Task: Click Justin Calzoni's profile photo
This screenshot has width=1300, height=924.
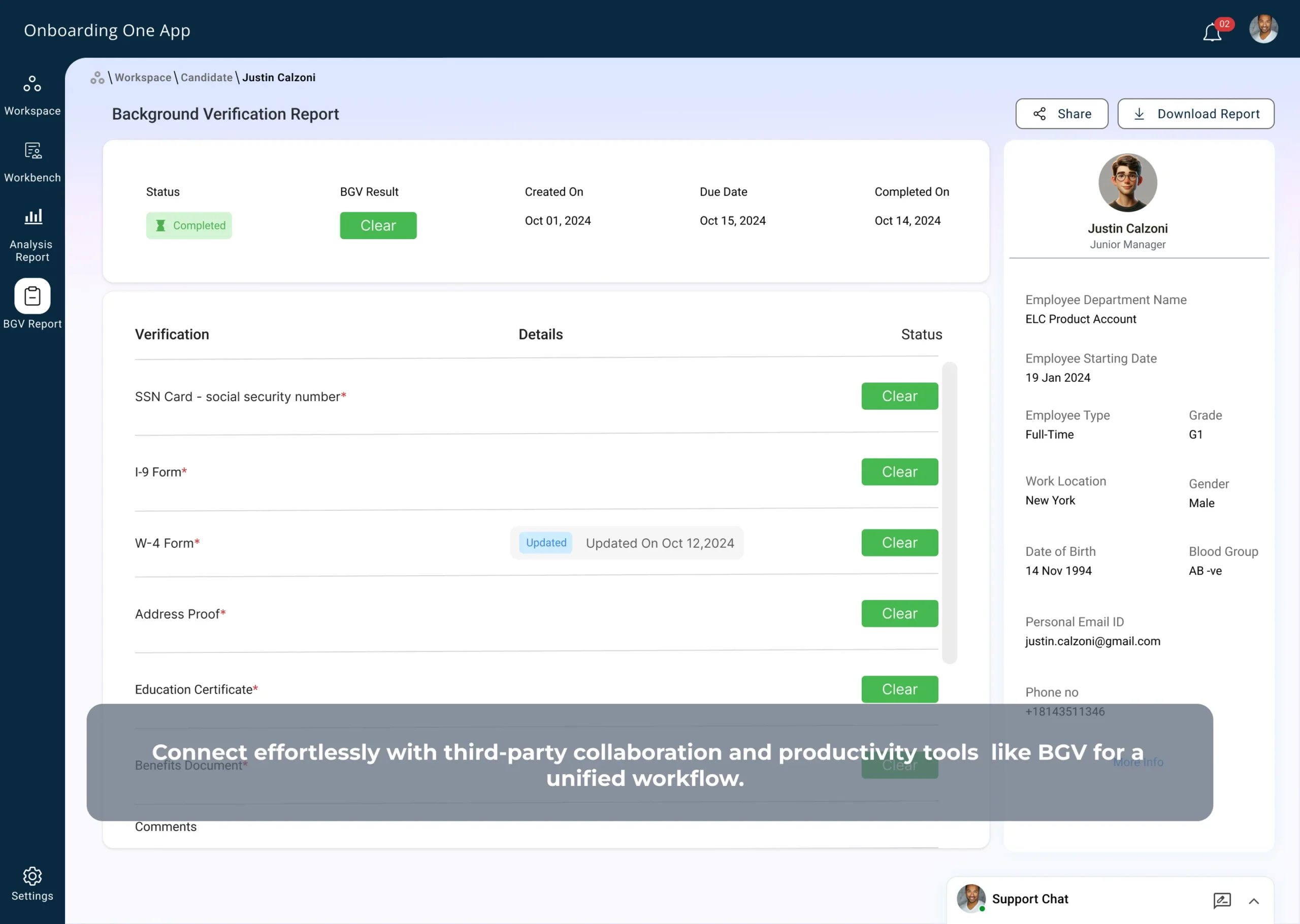Action: point(1128,183)
